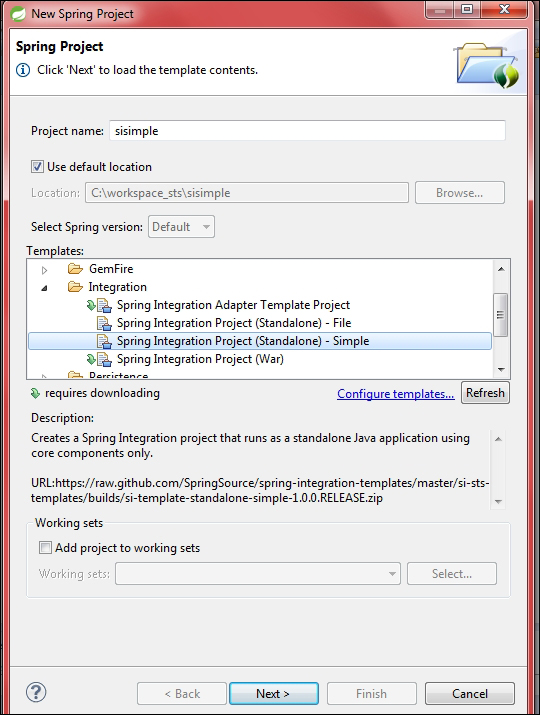The height and width of the screenshot is (715, 540).
Task: Click the Templates list scrollbar thumb
Action: [501, 315]
